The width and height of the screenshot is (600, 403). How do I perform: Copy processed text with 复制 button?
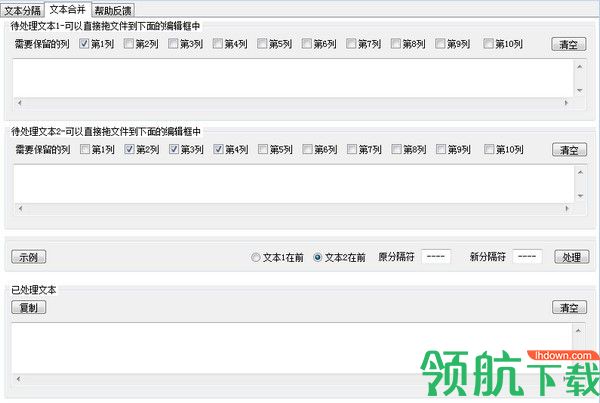click(29, 307)
